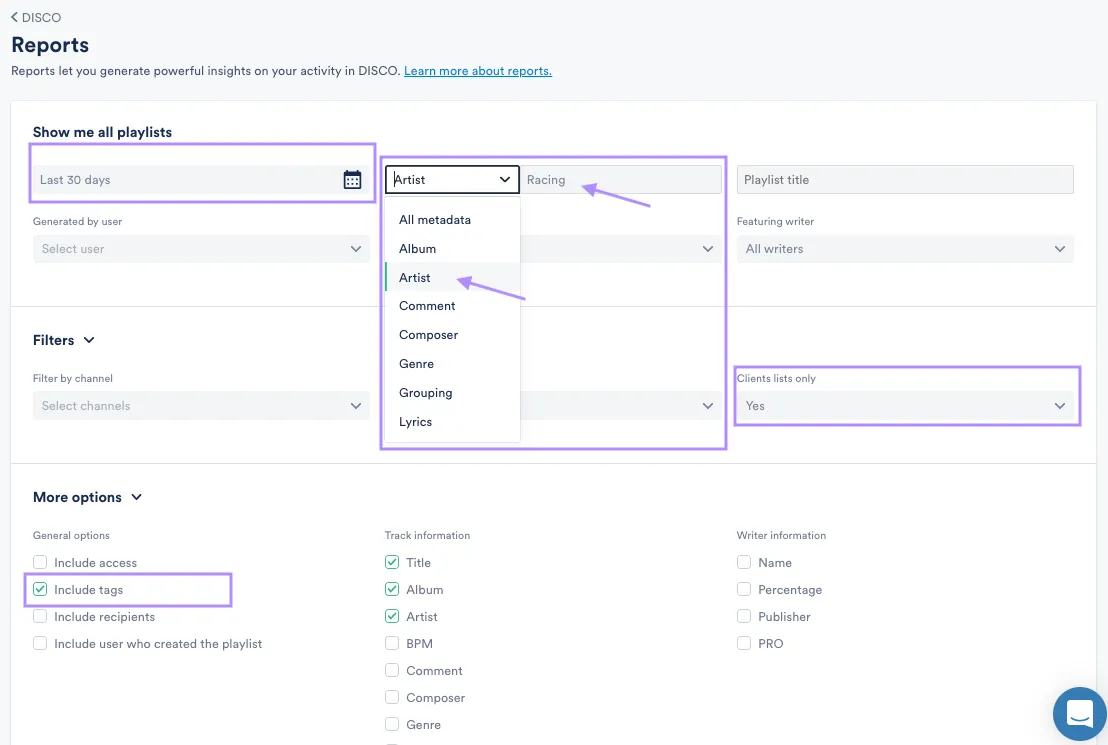Expand the Featuring writer dropdown
The height and width of the screenshot is (745, 1108).
pyautogui.click(x=904, y=249)
